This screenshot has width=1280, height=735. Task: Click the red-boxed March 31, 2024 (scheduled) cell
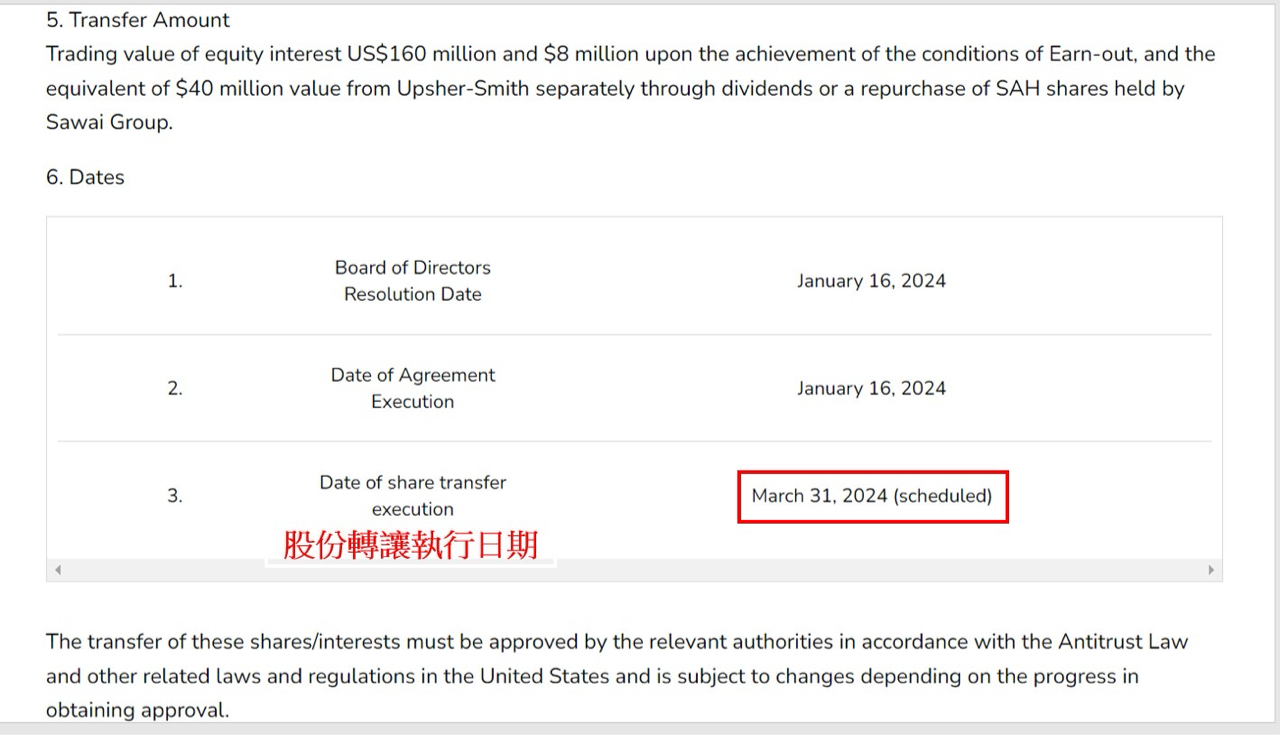click(x=872, y=496)
